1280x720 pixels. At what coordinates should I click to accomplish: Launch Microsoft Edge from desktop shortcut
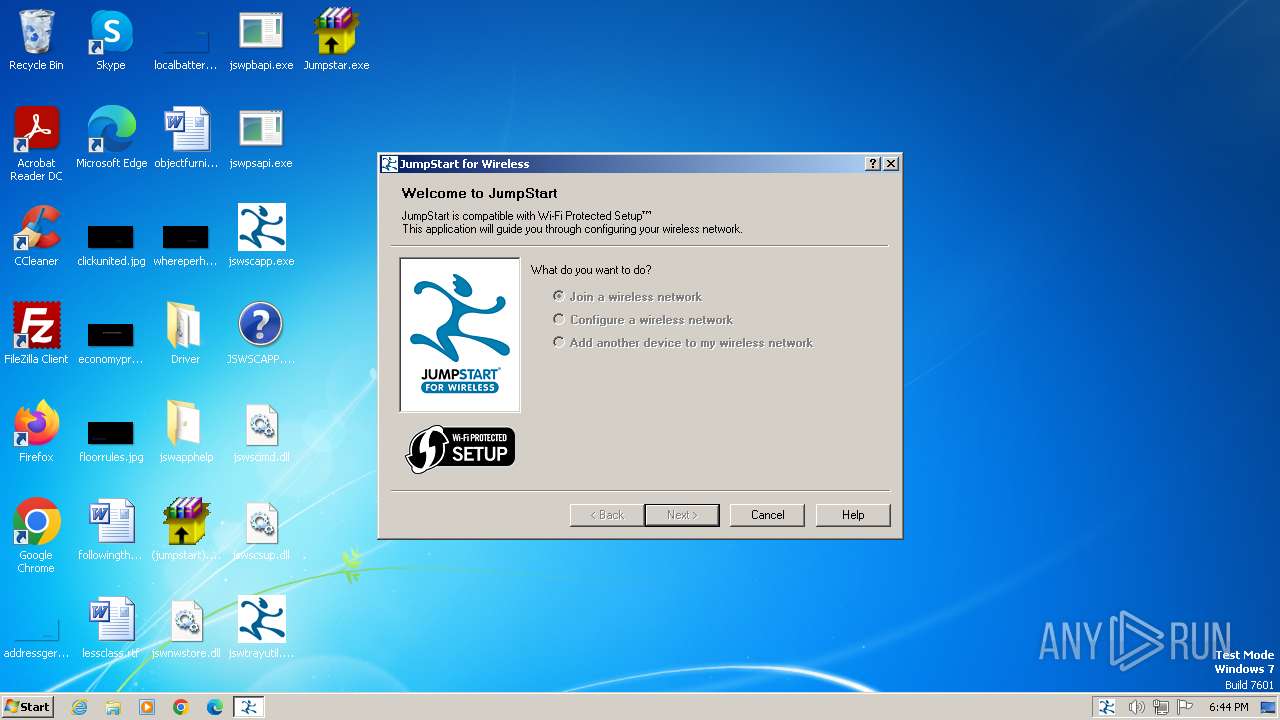tap(111, 138)
